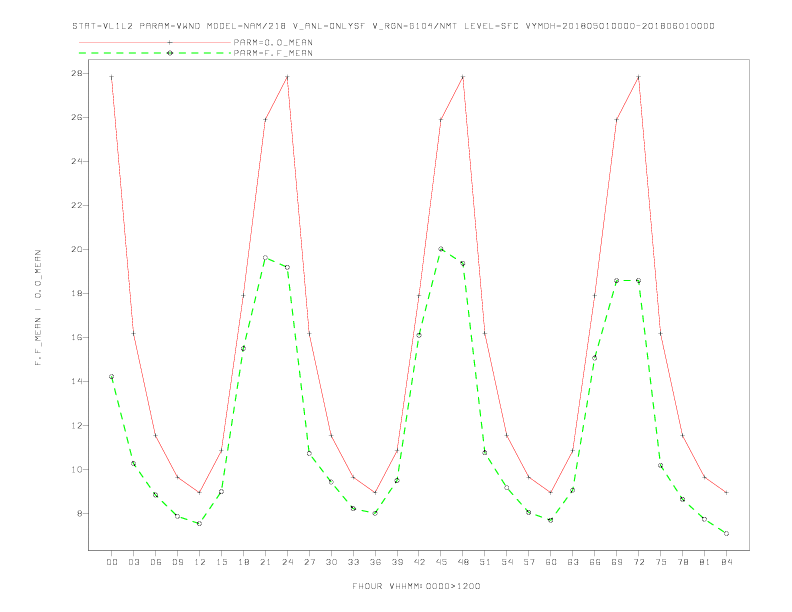Click the x-axis tick label 72
This screenshot has width=792, height=612.
click(x=638, y=562)
